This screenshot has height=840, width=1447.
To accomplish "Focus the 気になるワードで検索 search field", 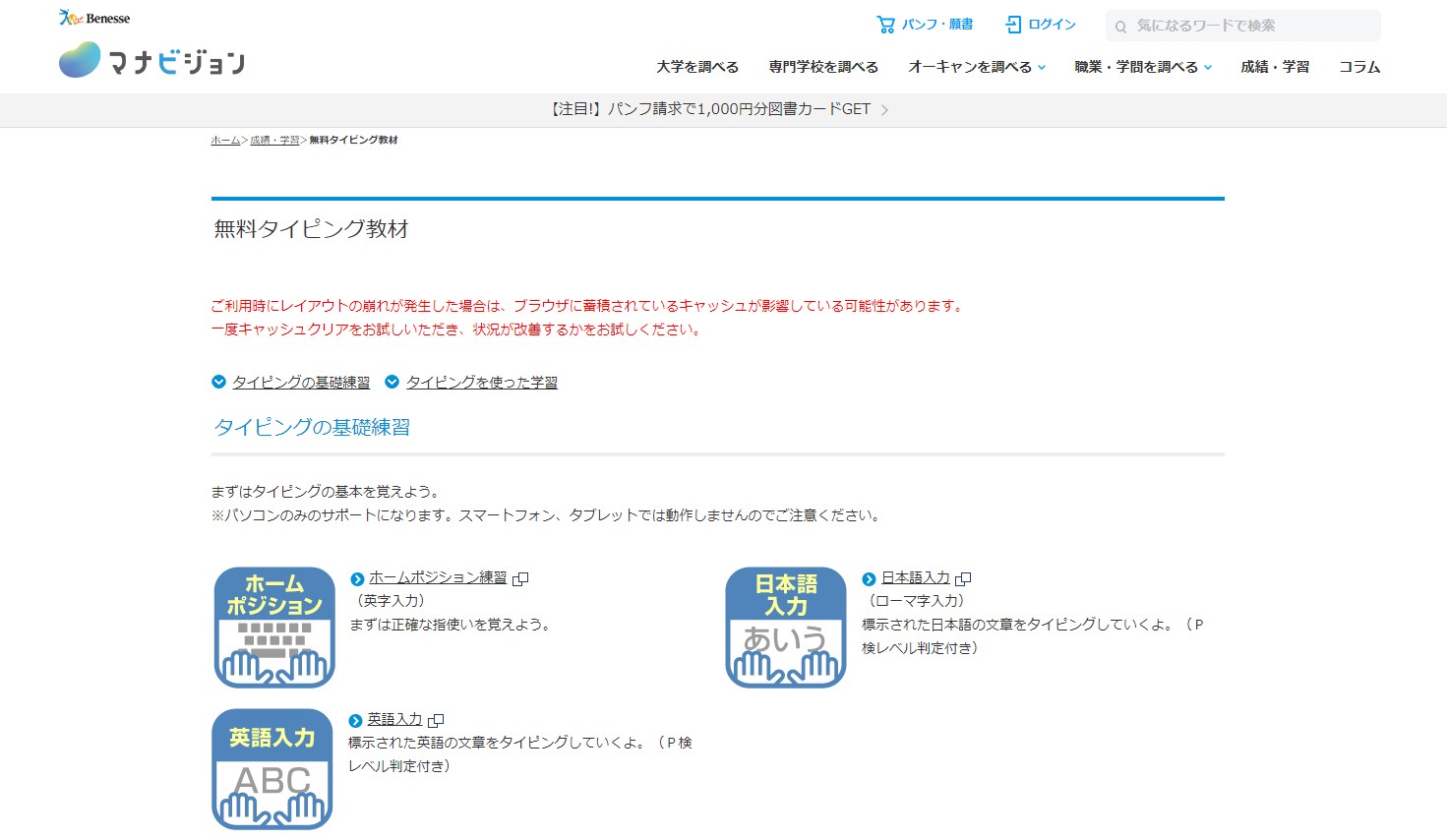I will point(1243,26).
